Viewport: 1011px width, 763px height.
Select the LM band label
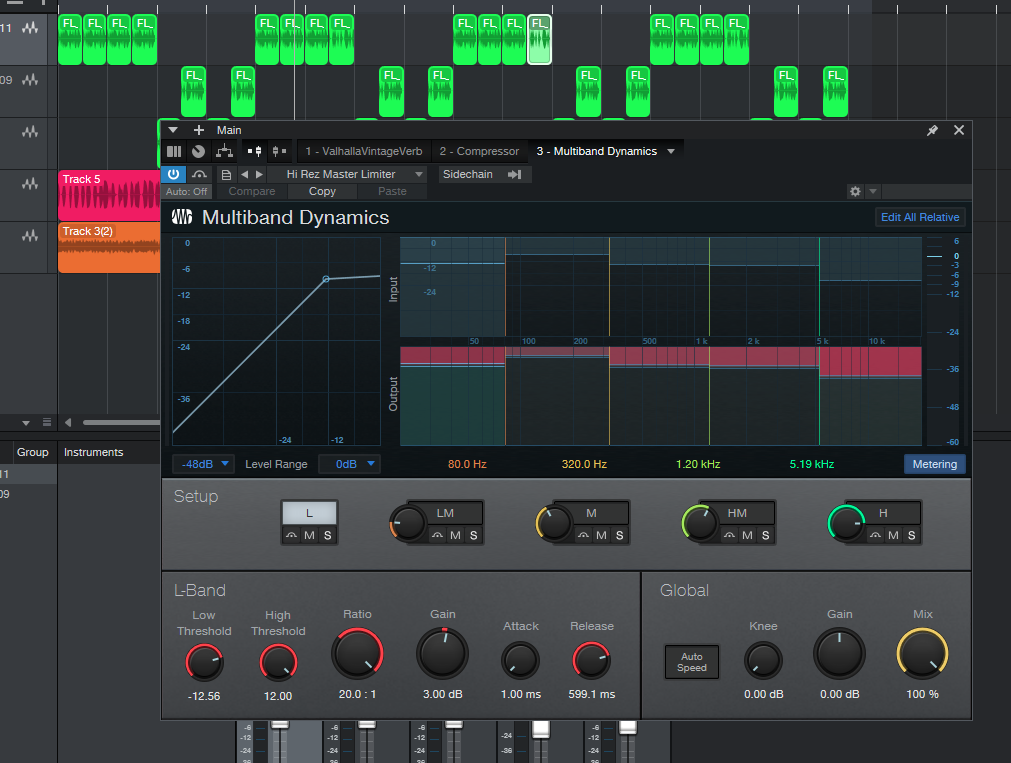click(x=446, y=513)
